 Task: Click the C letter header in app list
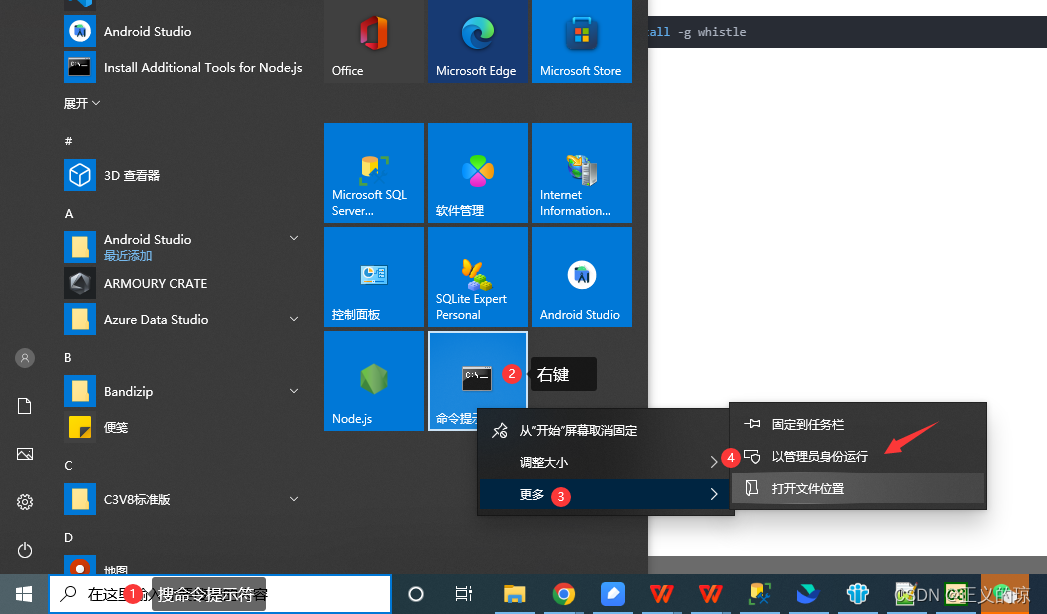pos(68,466)
